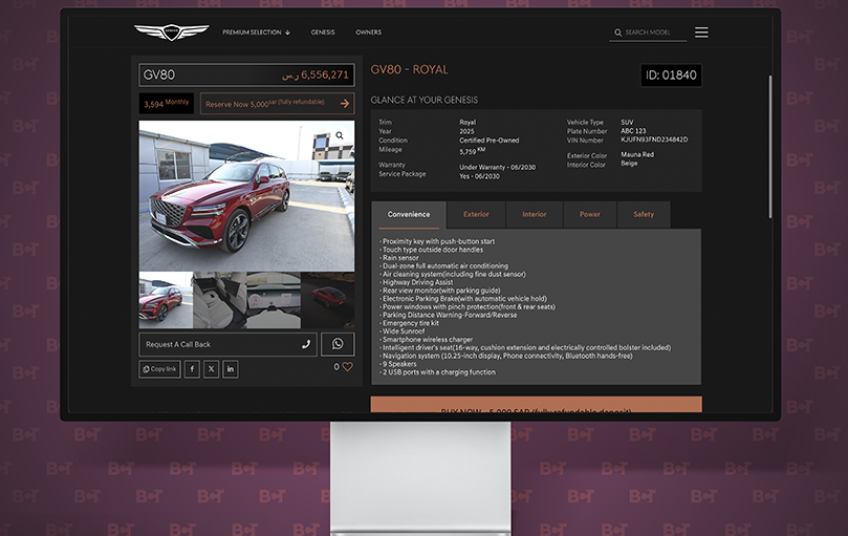848x536 pixels.
Task: Switch to the Safety tab
Action: [x=644, y=215]
